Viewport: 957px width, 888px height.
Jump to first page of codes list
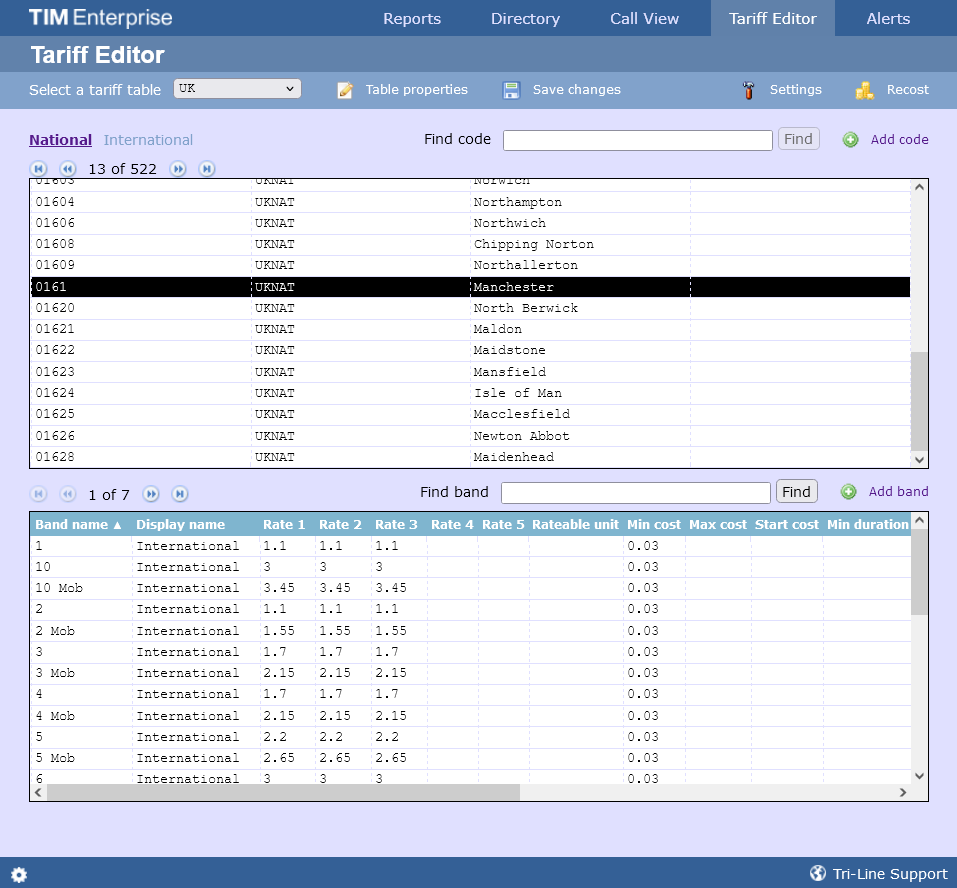pos(38,169)
